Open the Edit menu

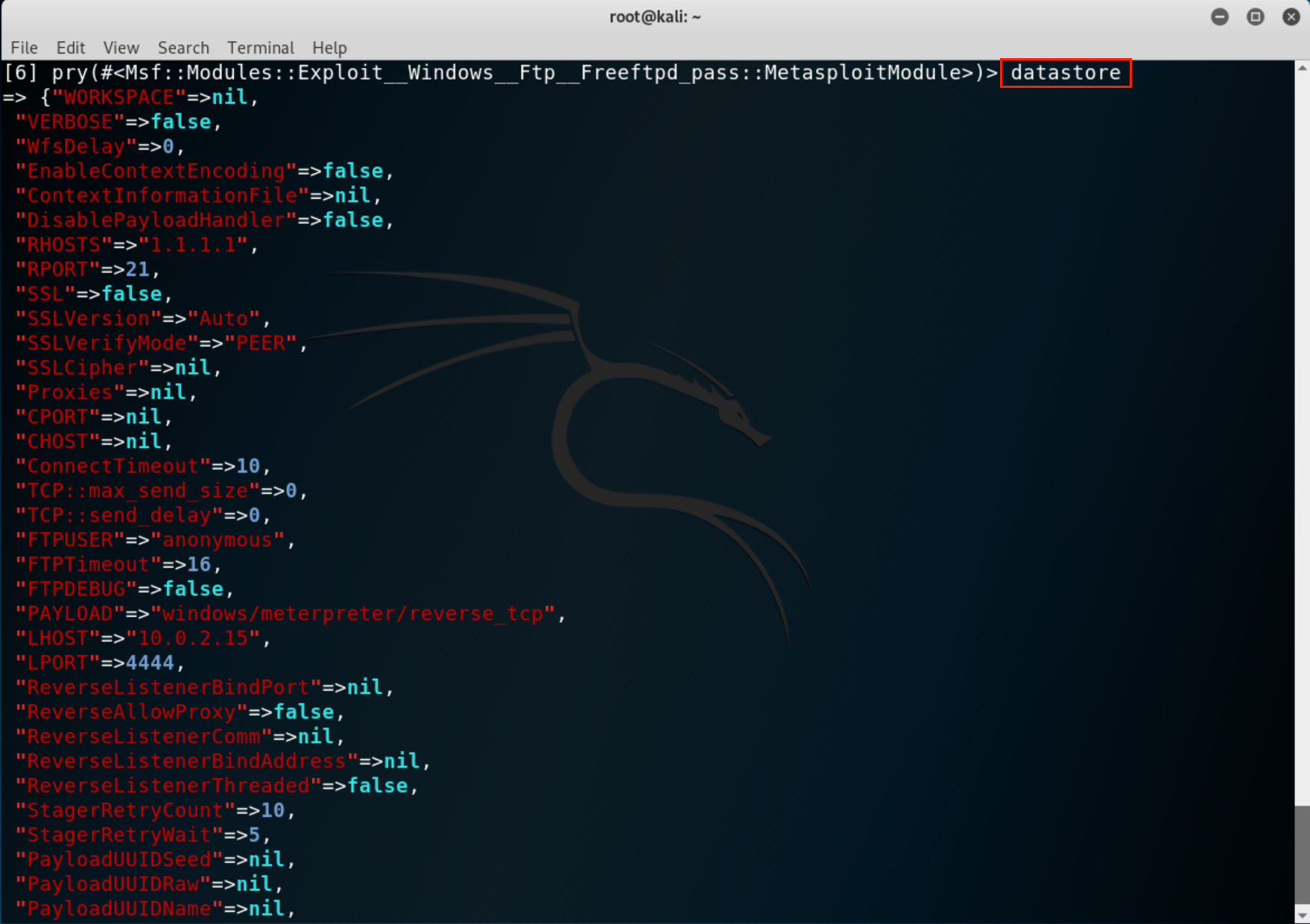(x=70, y=48)
